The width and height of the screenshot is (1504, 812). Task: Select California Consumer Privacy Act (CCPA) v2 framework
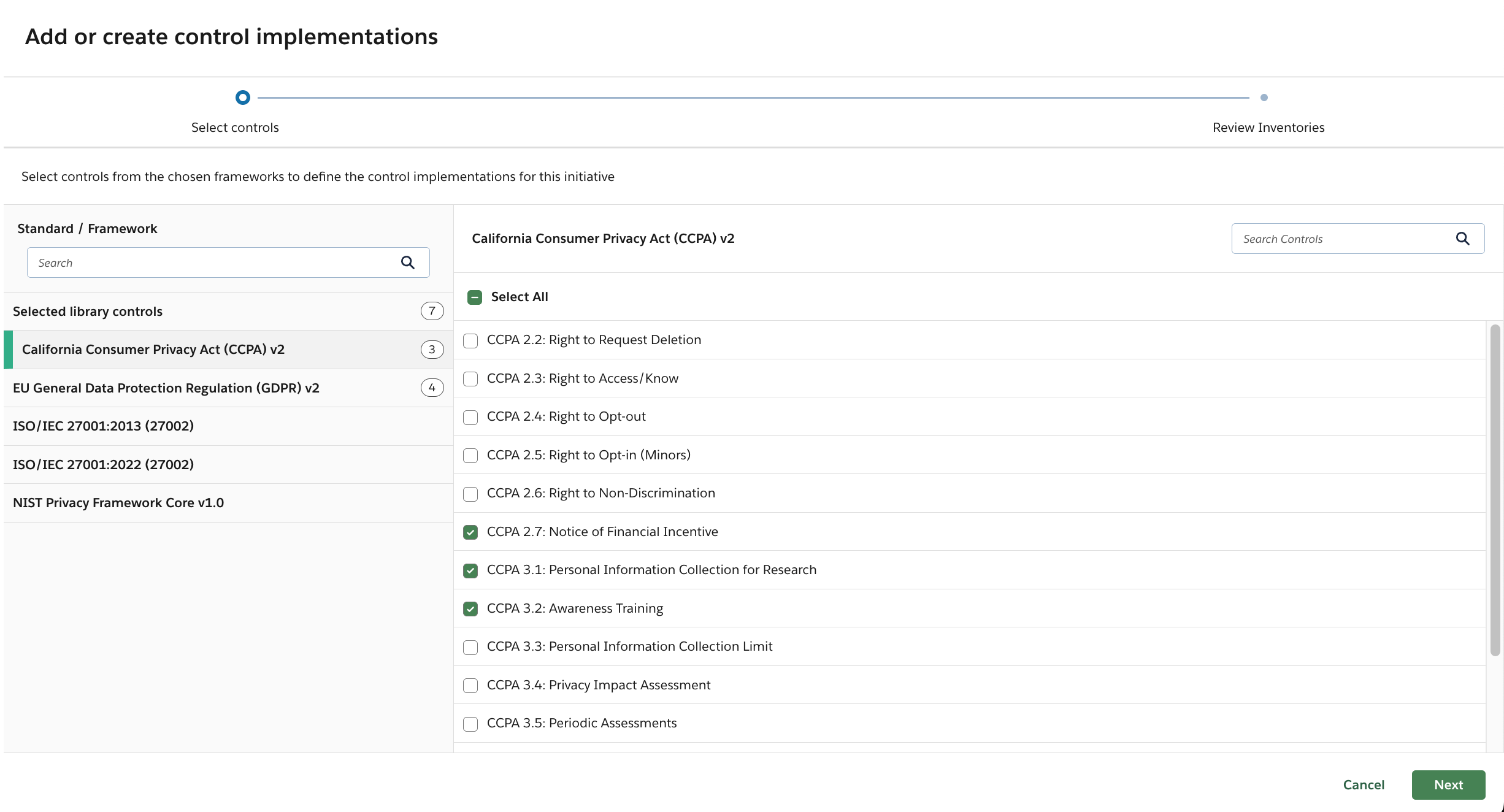click(228, 350)
